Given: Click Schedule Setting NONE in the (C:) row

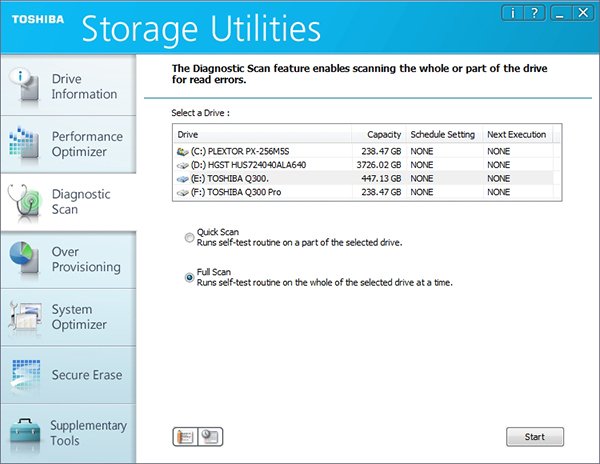Looking at the screenshot, I should pos(422,151).
